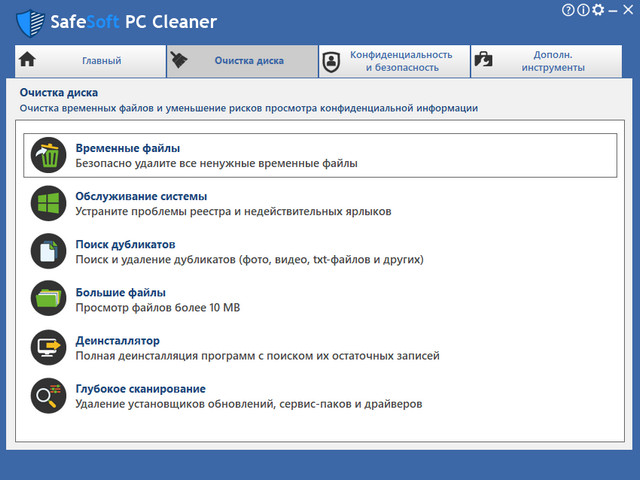Viewport: 640px width, 480px height.
Task: Click the Большие файлы green folder icon
Action: point(47,299)
